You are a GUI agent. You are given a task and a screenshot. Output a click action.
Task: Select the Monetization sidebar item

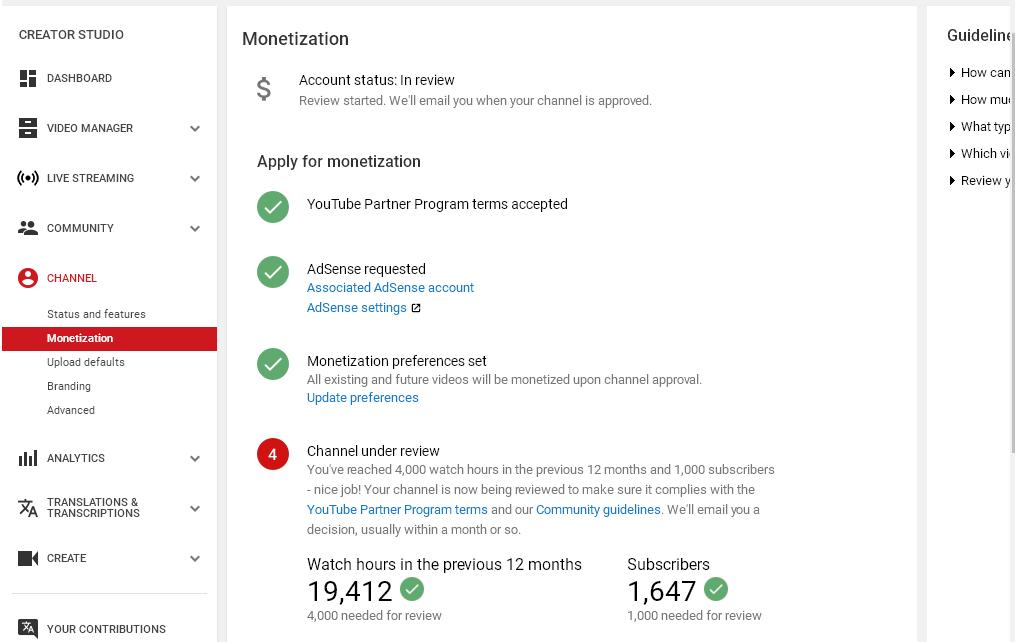pyautogui.click(x=109, y=338)
